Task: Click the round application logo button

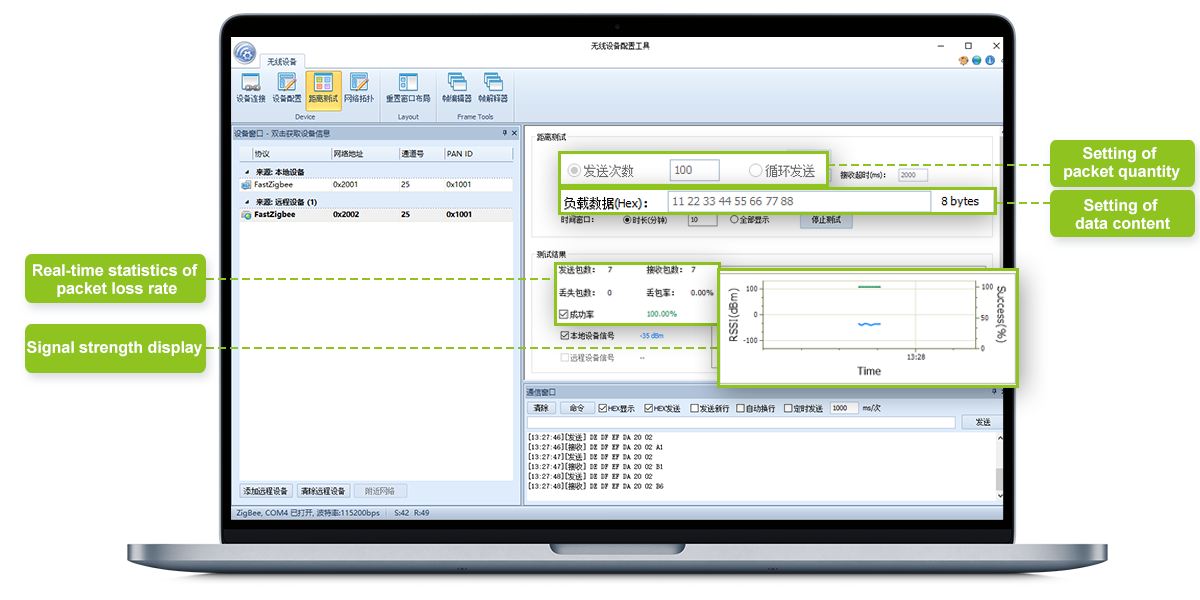Action: pyautogui.click(x=245, y=53)
